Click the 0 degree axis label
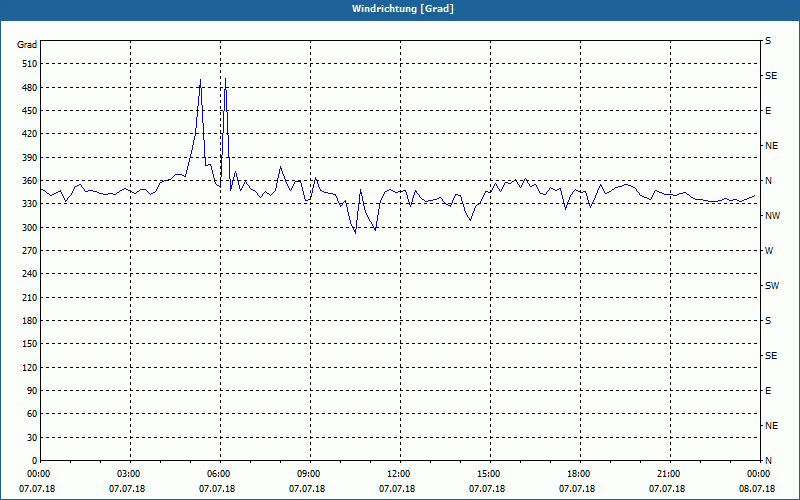Screen dimensions: 800x500 tap(34, 461)
